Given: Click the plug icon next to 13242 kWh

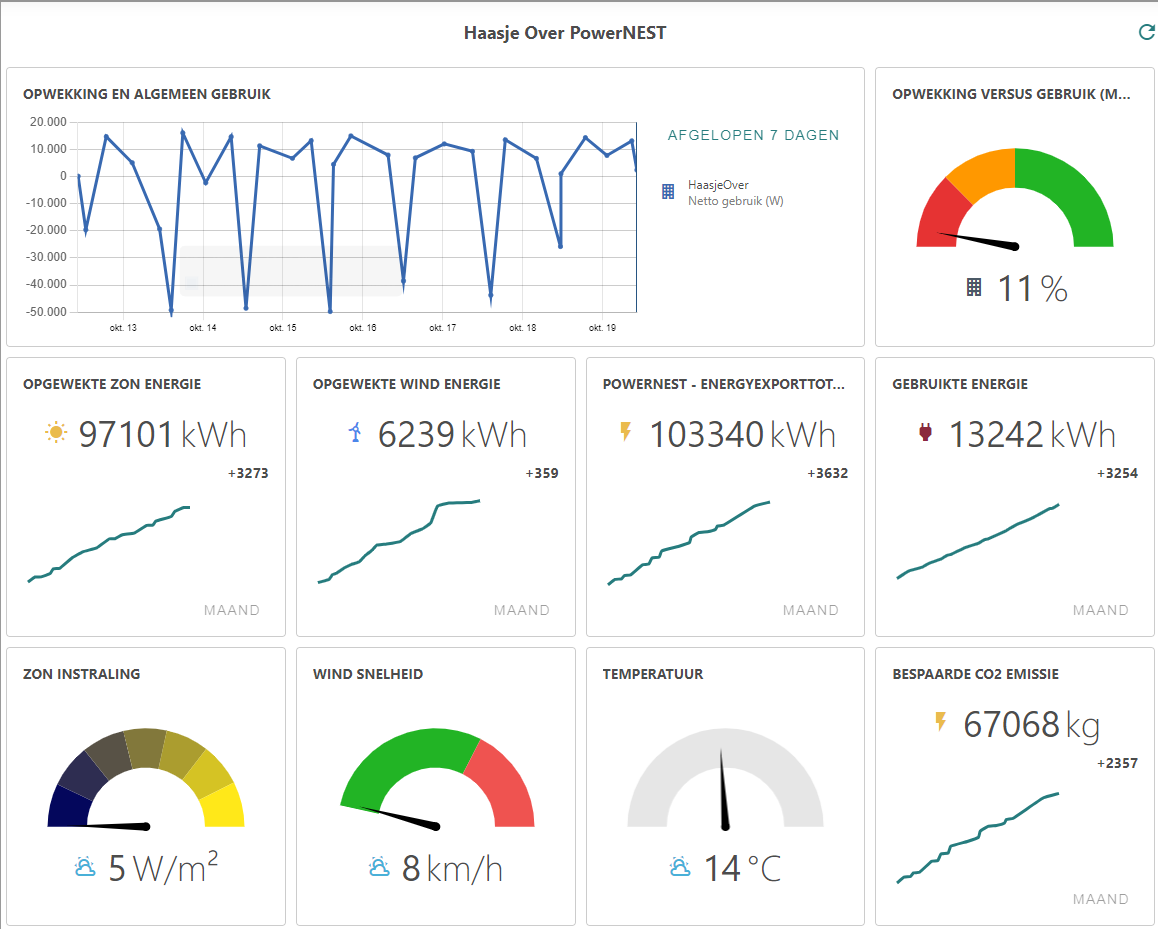Looking at the screenshot, I should [925, 432].
